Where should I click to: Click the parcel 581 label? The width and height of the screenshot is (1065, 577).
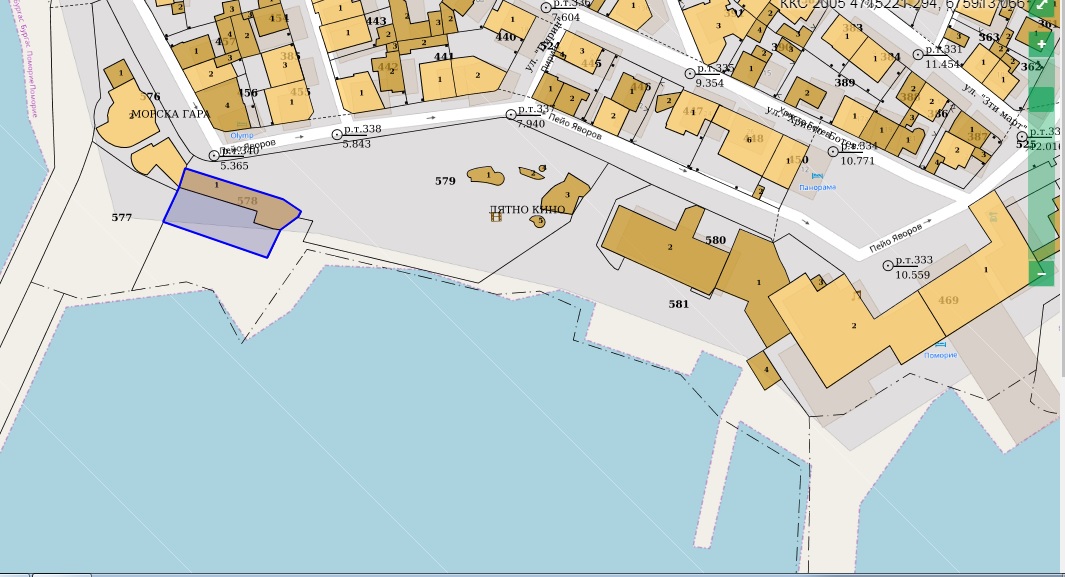pos(679,304)
